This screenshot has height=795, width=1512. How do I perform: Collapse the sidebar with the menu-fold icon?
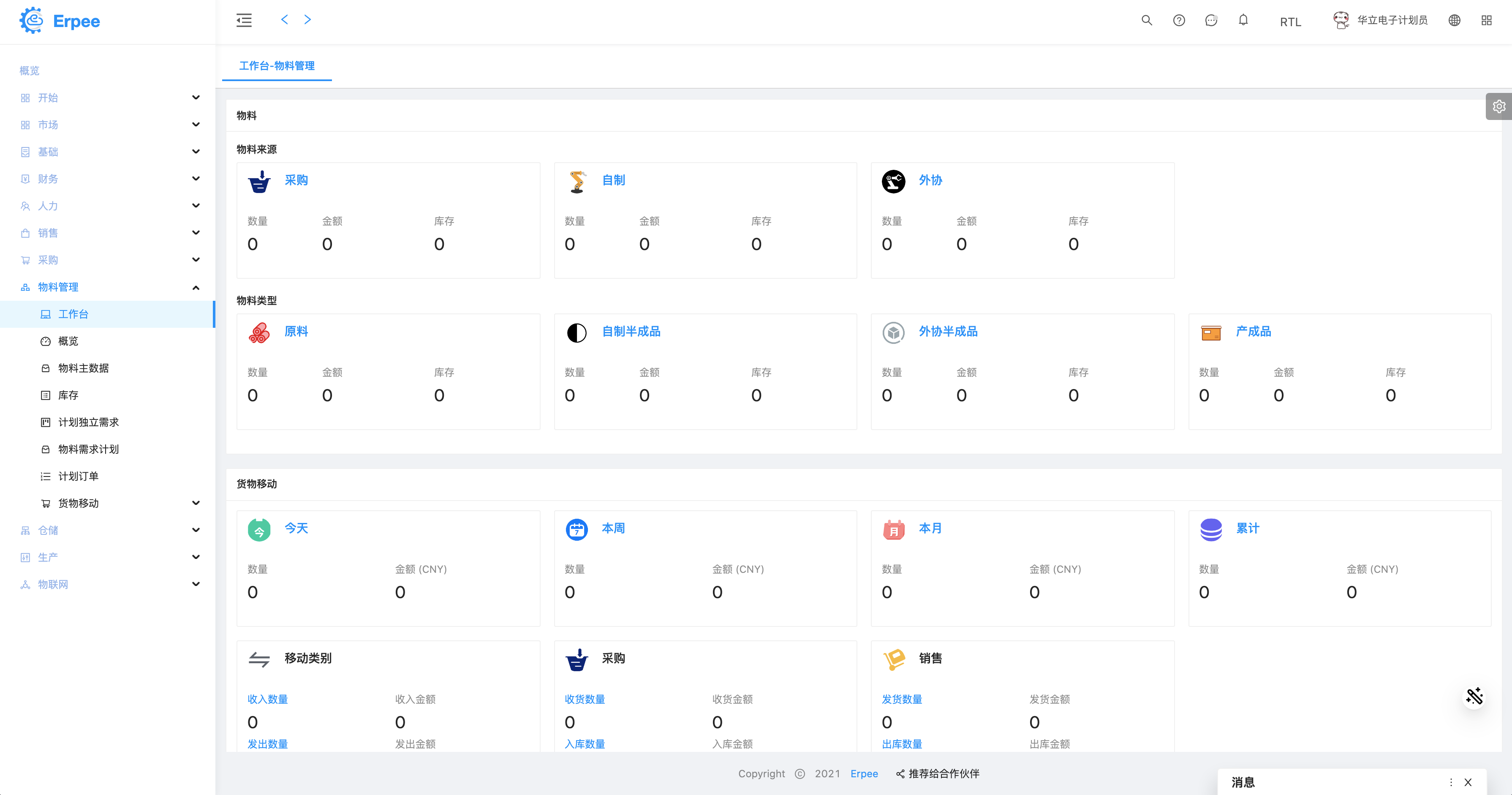244,21
